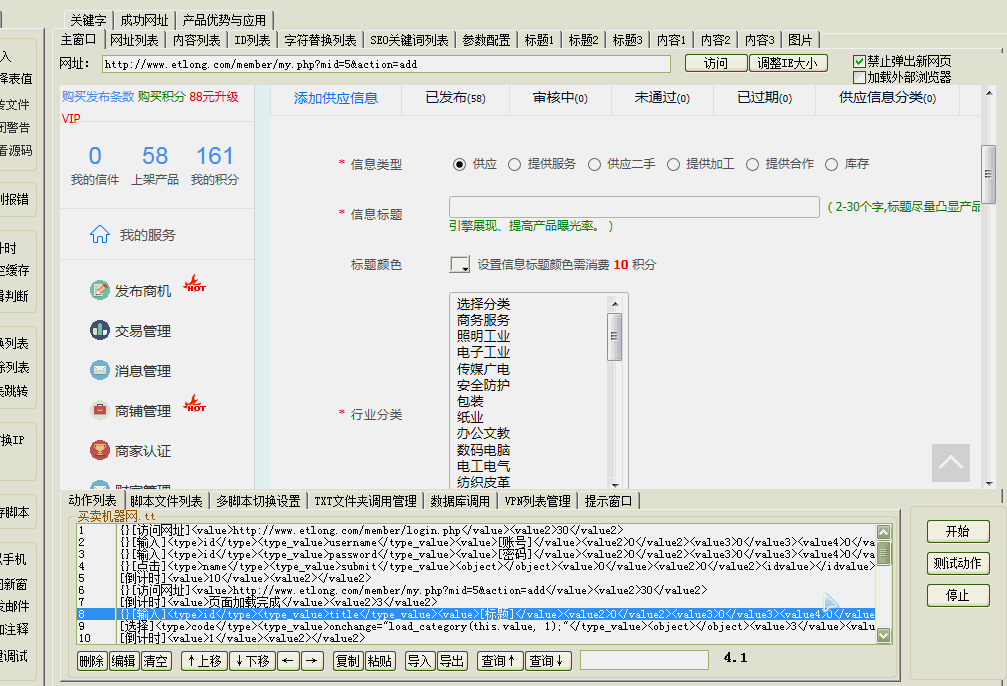Click 购买发布条数 link

[x=98, y=96]
